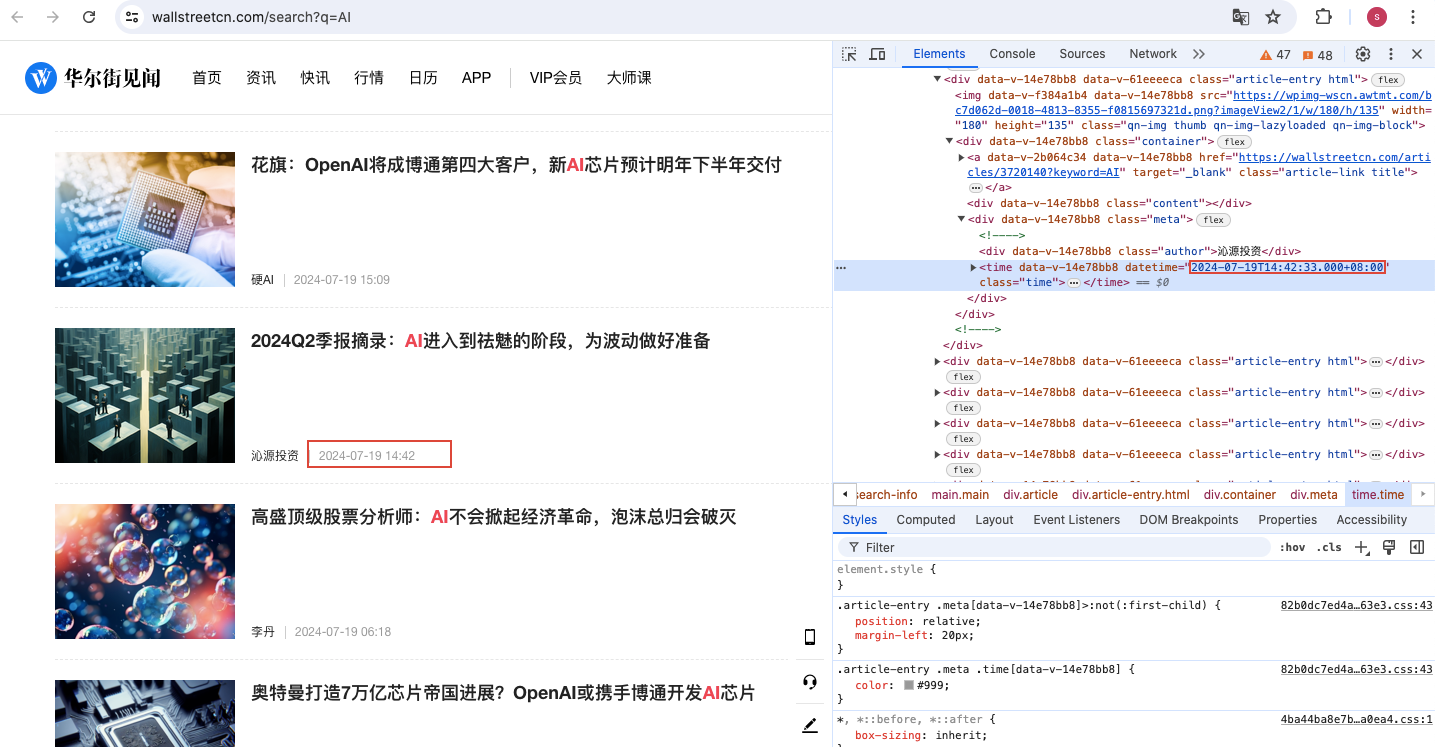Screen dimensions: 1435x747
Task: Click the #999 color swatch
Action: click(x=909, y=685)
